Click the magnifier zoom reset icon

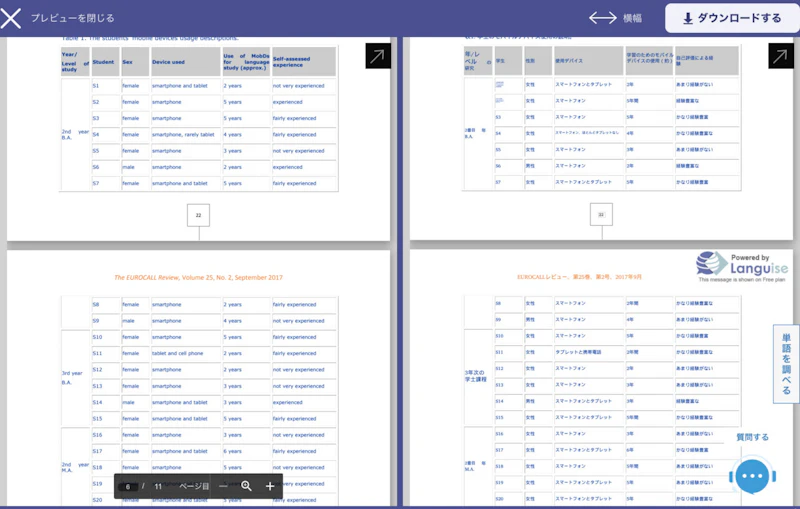(246, 486)
